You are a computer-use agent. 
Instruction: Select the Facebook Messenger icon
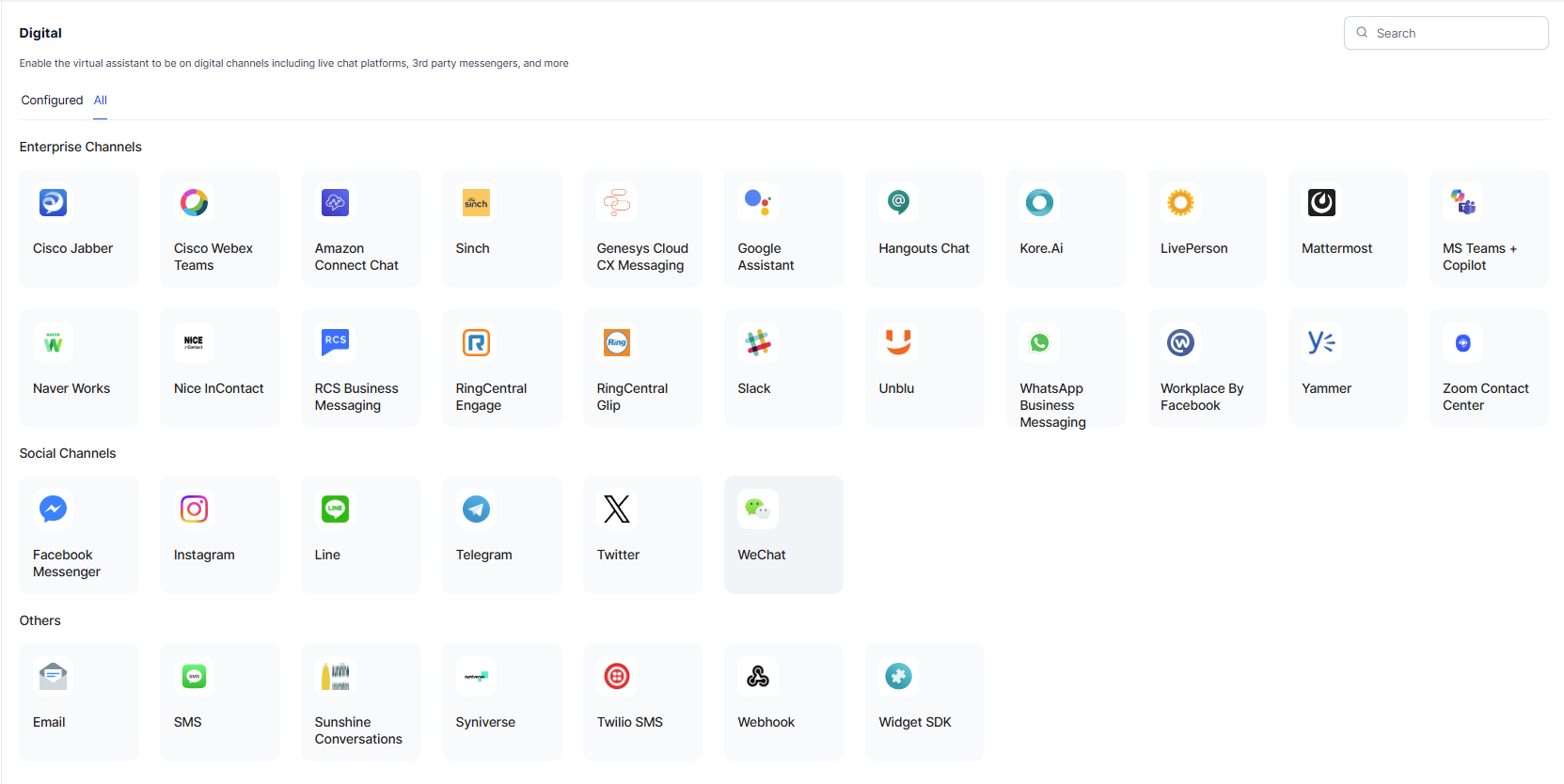[53, 510]
